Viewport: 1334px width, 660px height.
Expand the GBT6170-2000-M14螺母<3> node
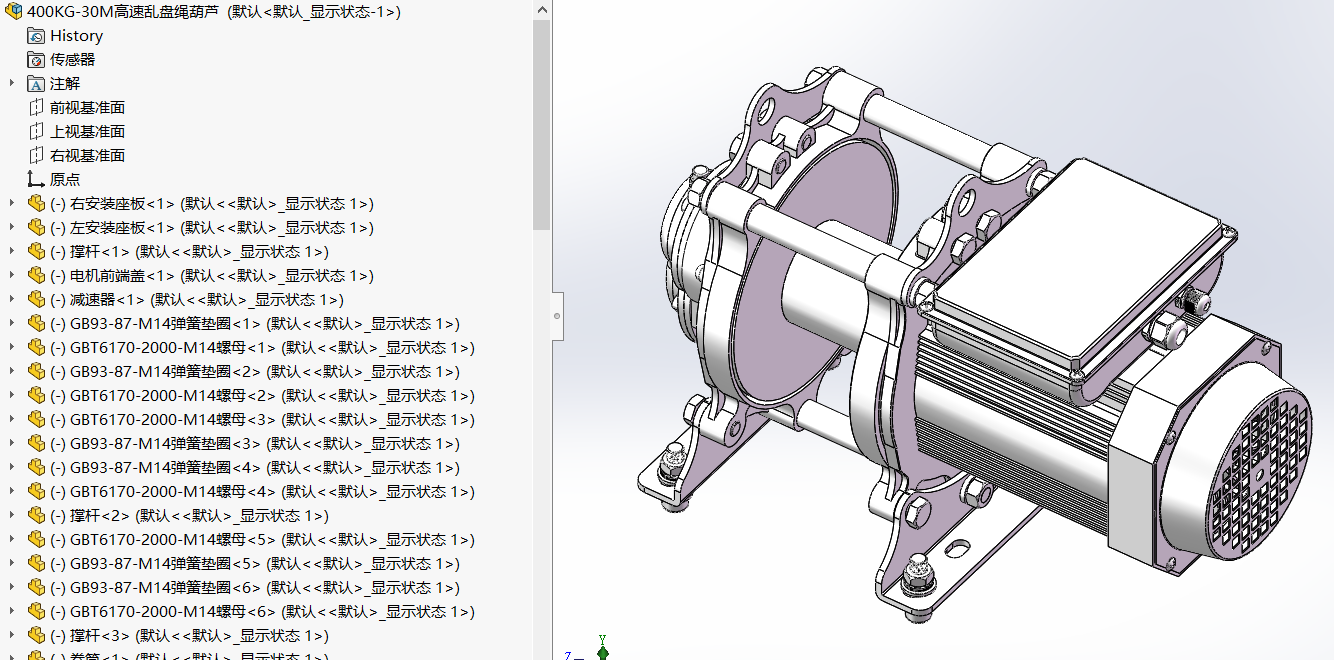click(x=12, y=420)
